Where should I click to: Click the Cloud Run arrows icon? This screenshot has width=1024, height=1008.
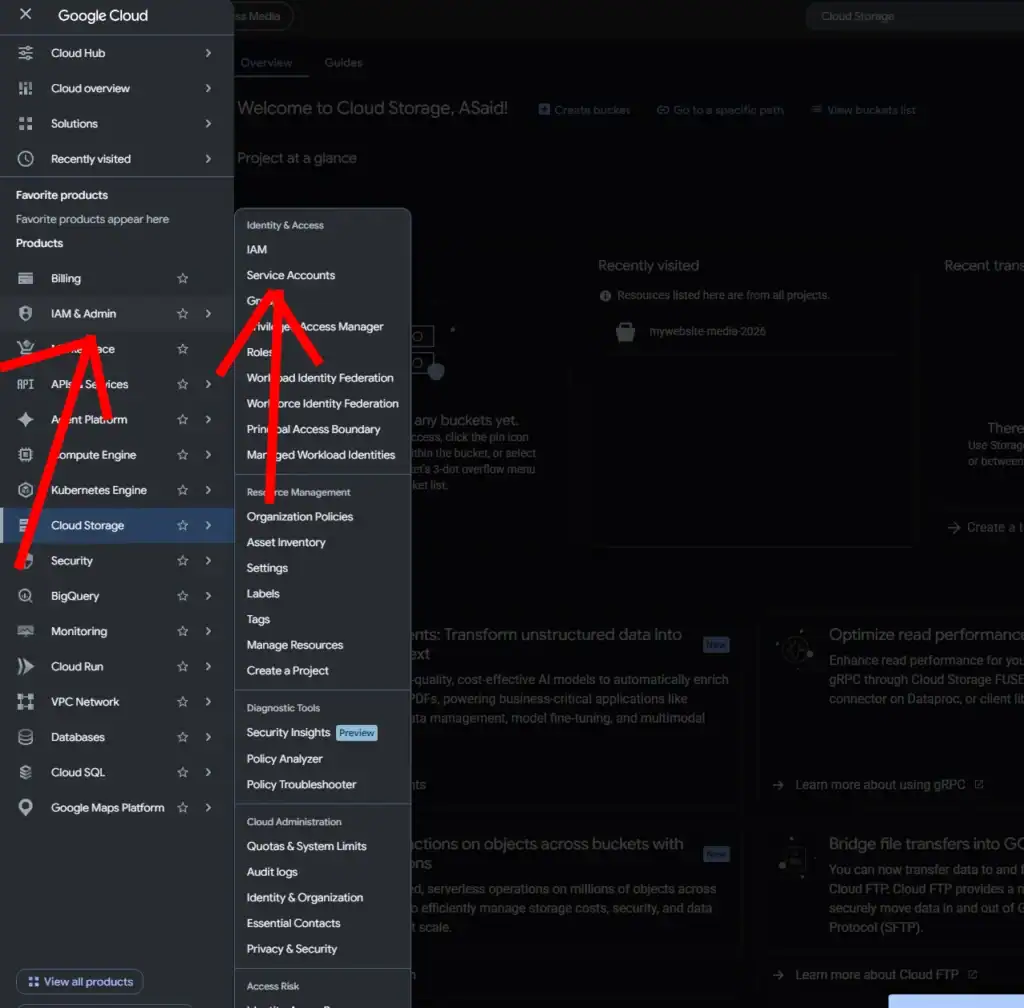(x=25, y=666)
